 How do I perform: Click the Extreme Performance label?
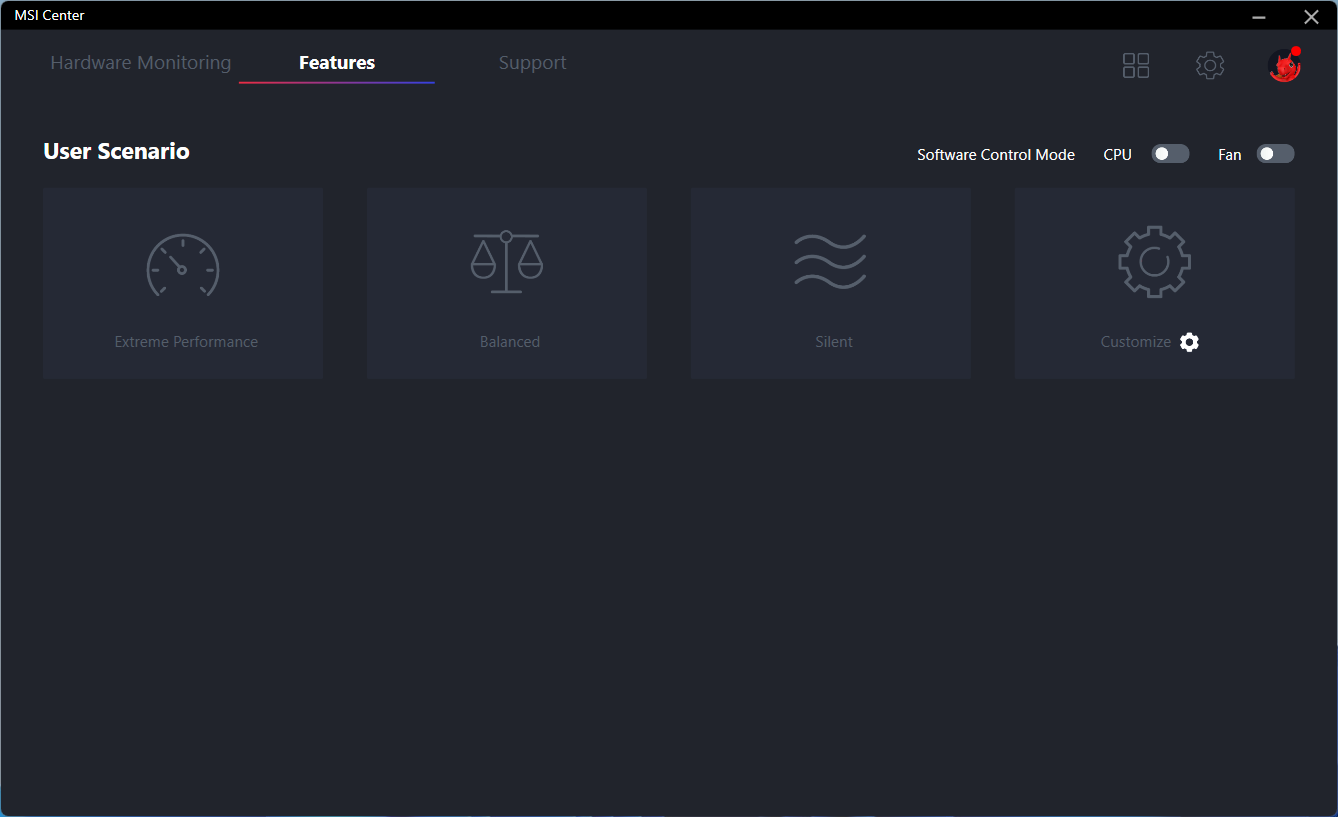pyautogui.click(x=186, y=342)
